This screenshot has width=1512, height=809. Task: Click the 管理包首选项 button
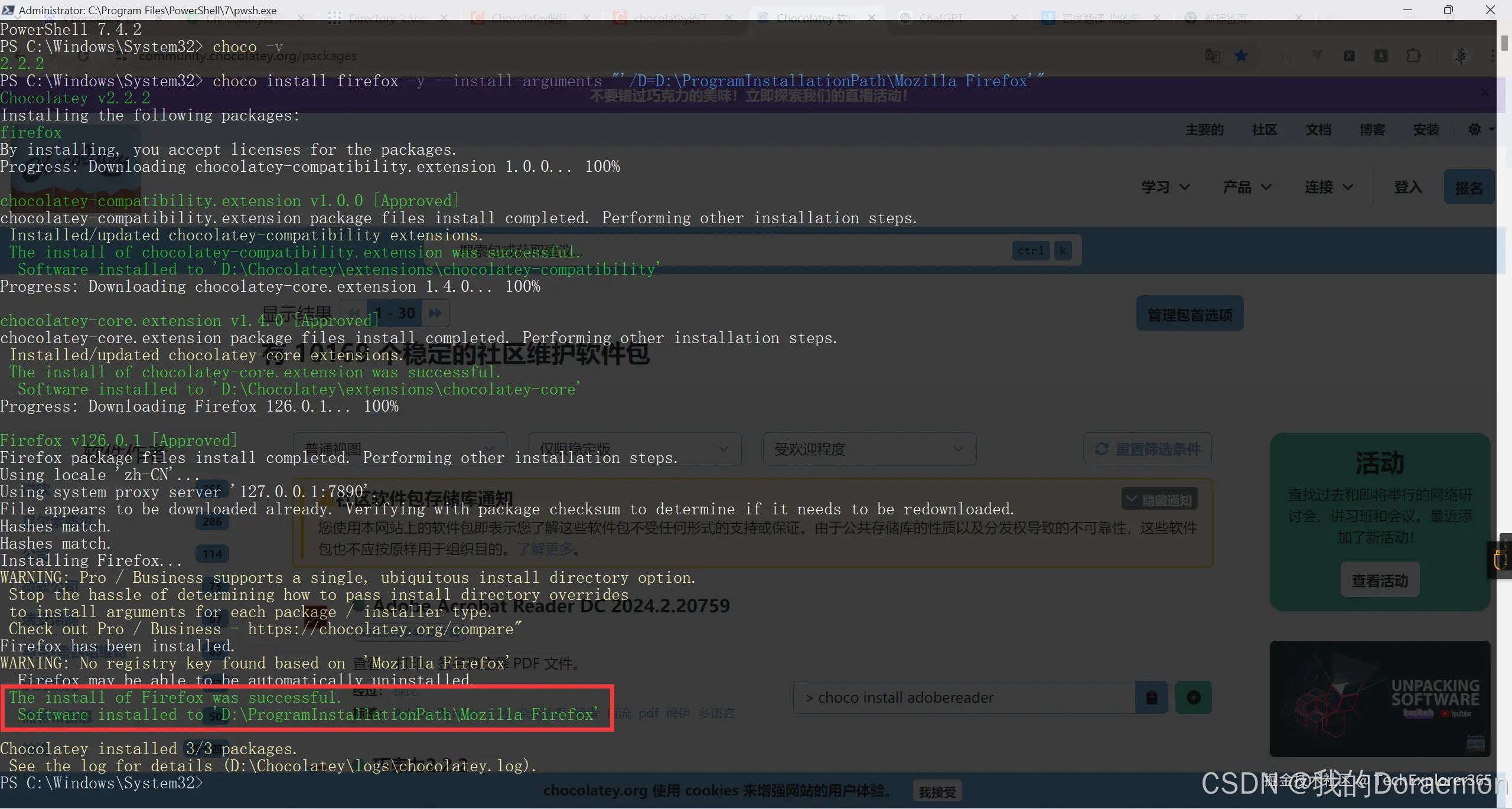click(1190, 315)
